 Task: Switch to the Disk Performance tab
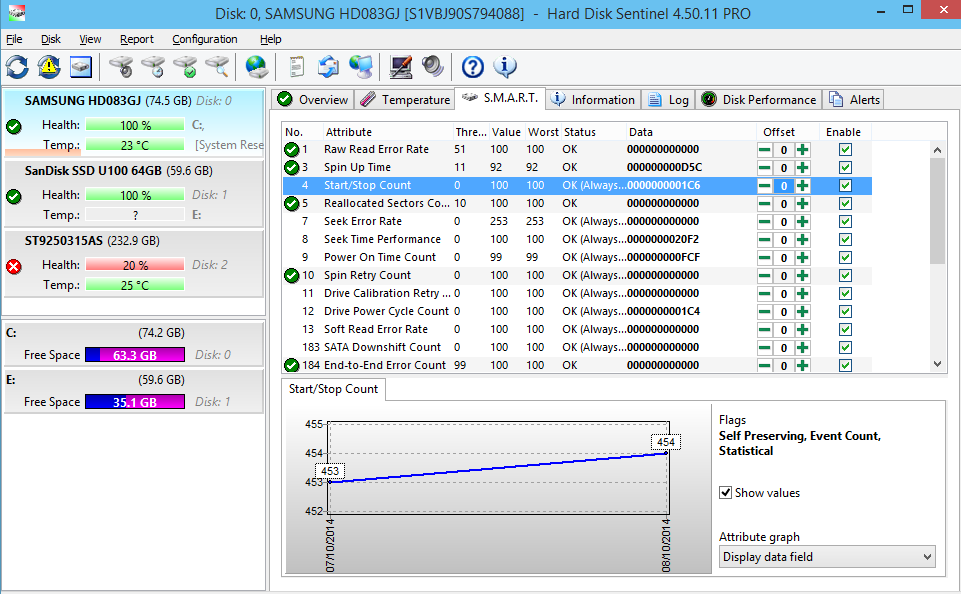[758, 99]
